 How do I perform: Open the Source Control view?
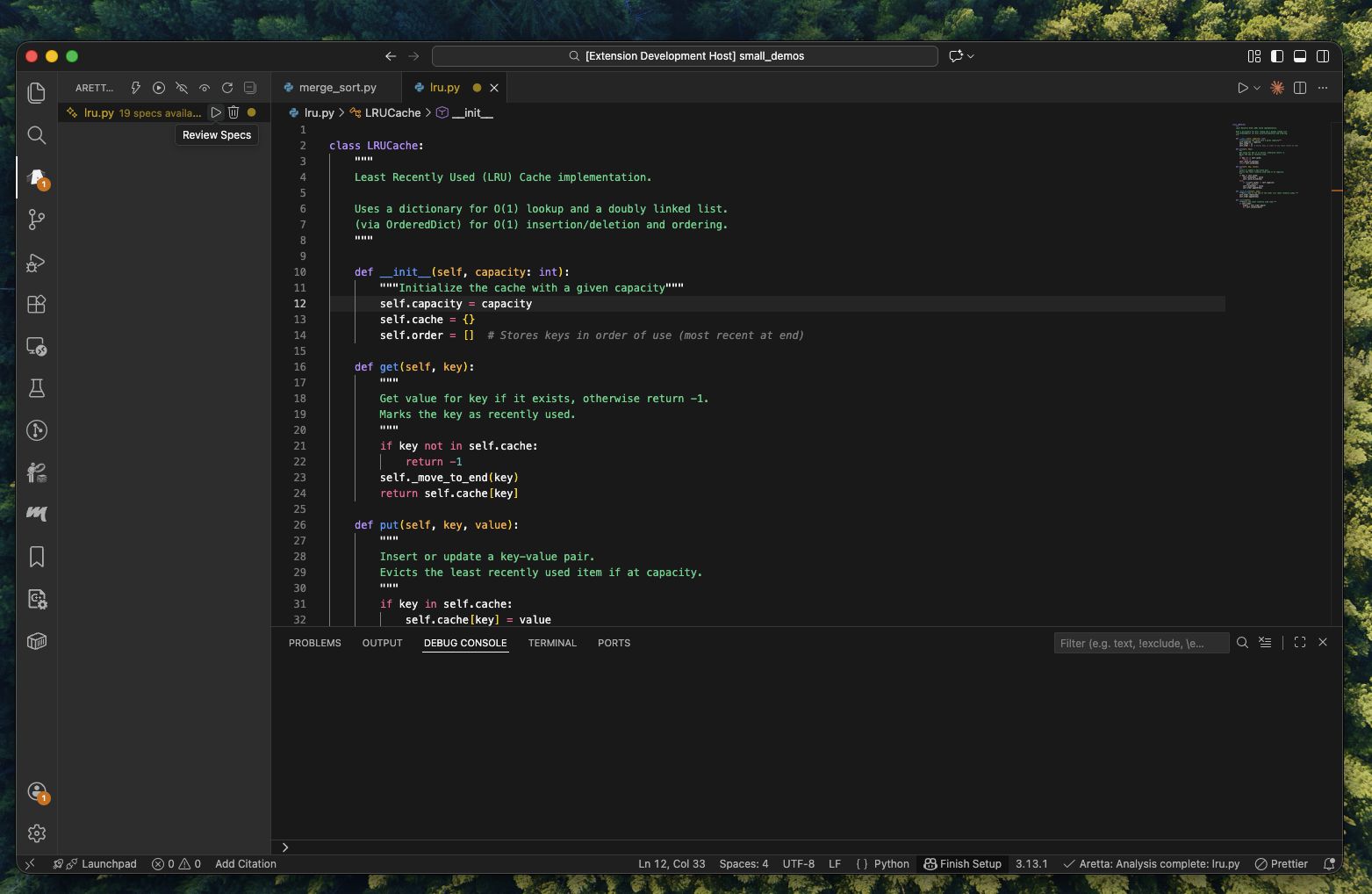36,220
